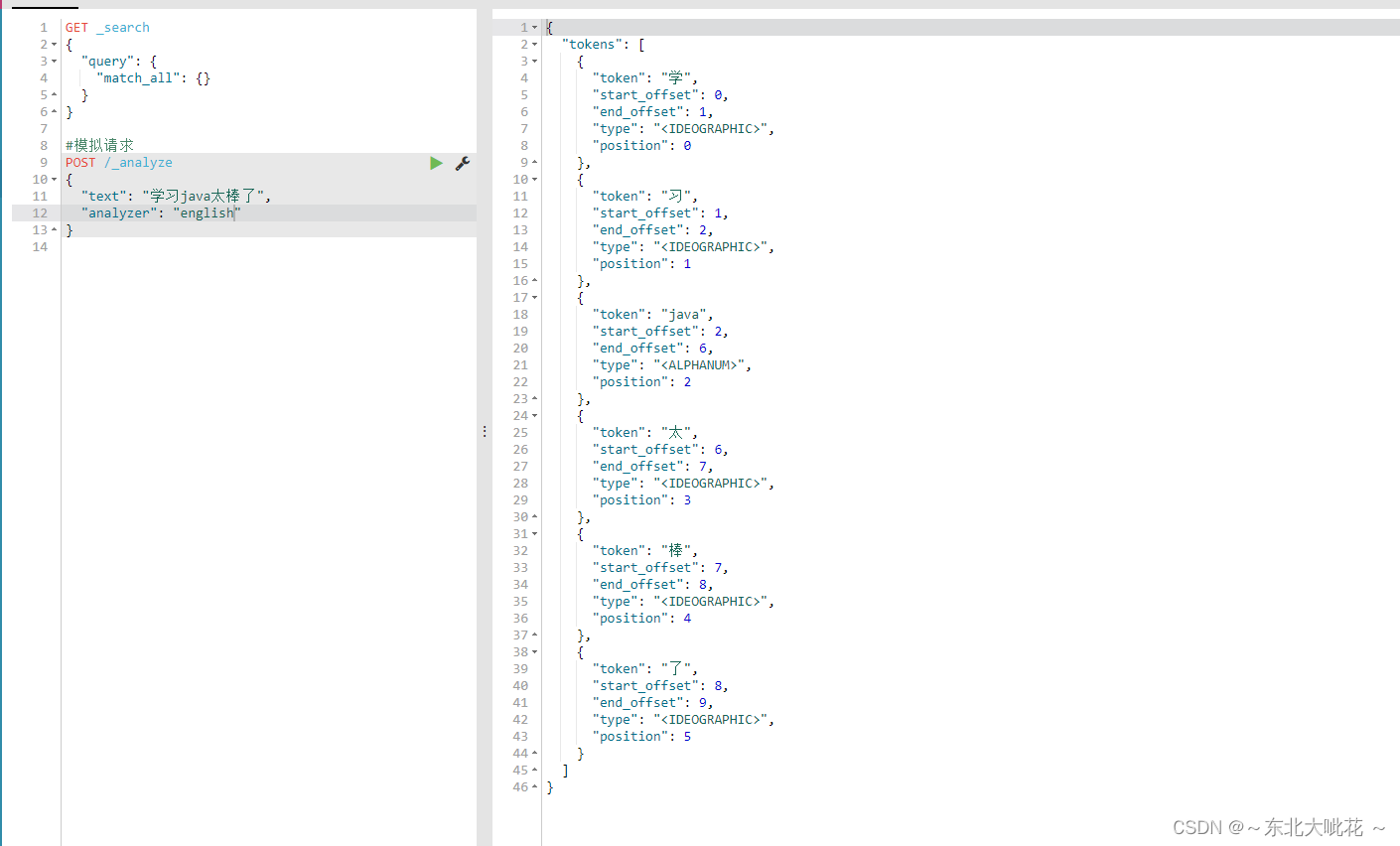1400x846 pixels.
Task: Click line number 46 in the output gutter
Action: click(520, 787)
